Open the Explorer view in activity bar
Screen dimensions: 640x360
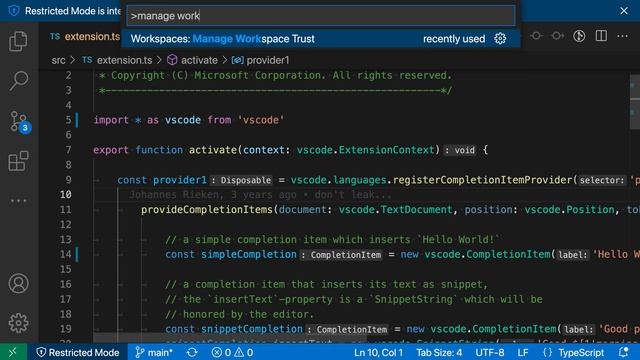[18, 41]
